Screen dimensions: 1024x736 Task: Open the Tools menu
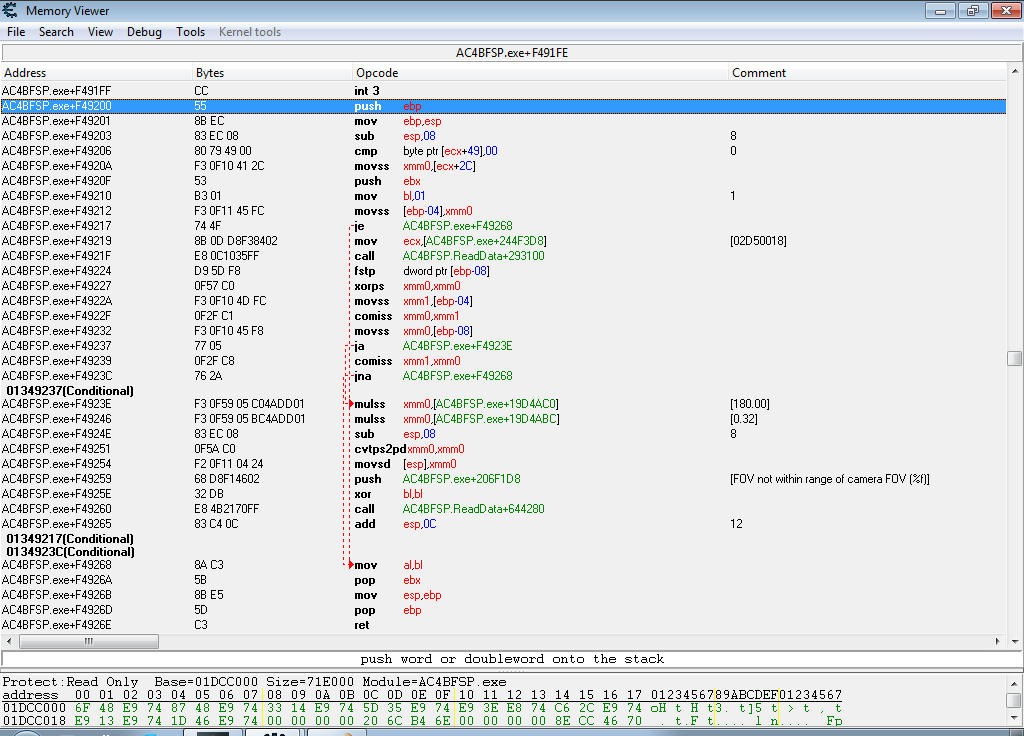coord(190,32)
